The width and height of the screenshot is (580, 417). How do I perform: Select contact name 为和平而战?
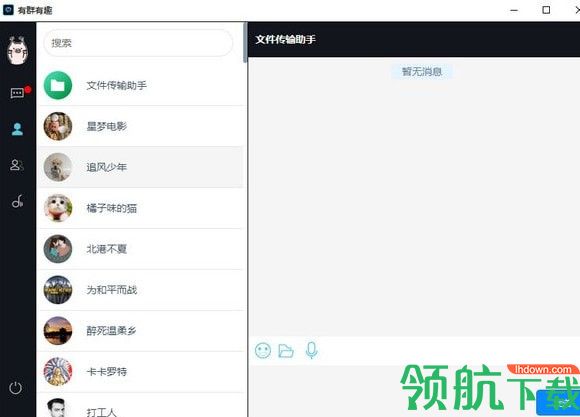112,290
